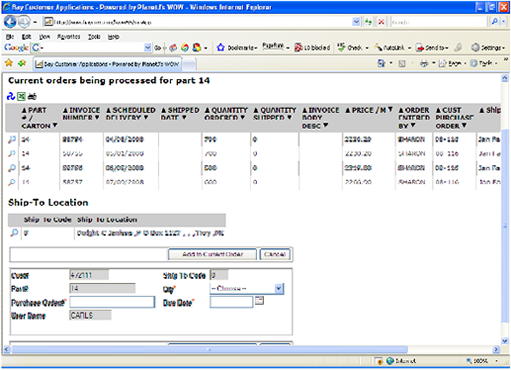This screenshot has height=370, width=511.
Task: Open the calendar picker beside Due Date
Action: (259, 300)
